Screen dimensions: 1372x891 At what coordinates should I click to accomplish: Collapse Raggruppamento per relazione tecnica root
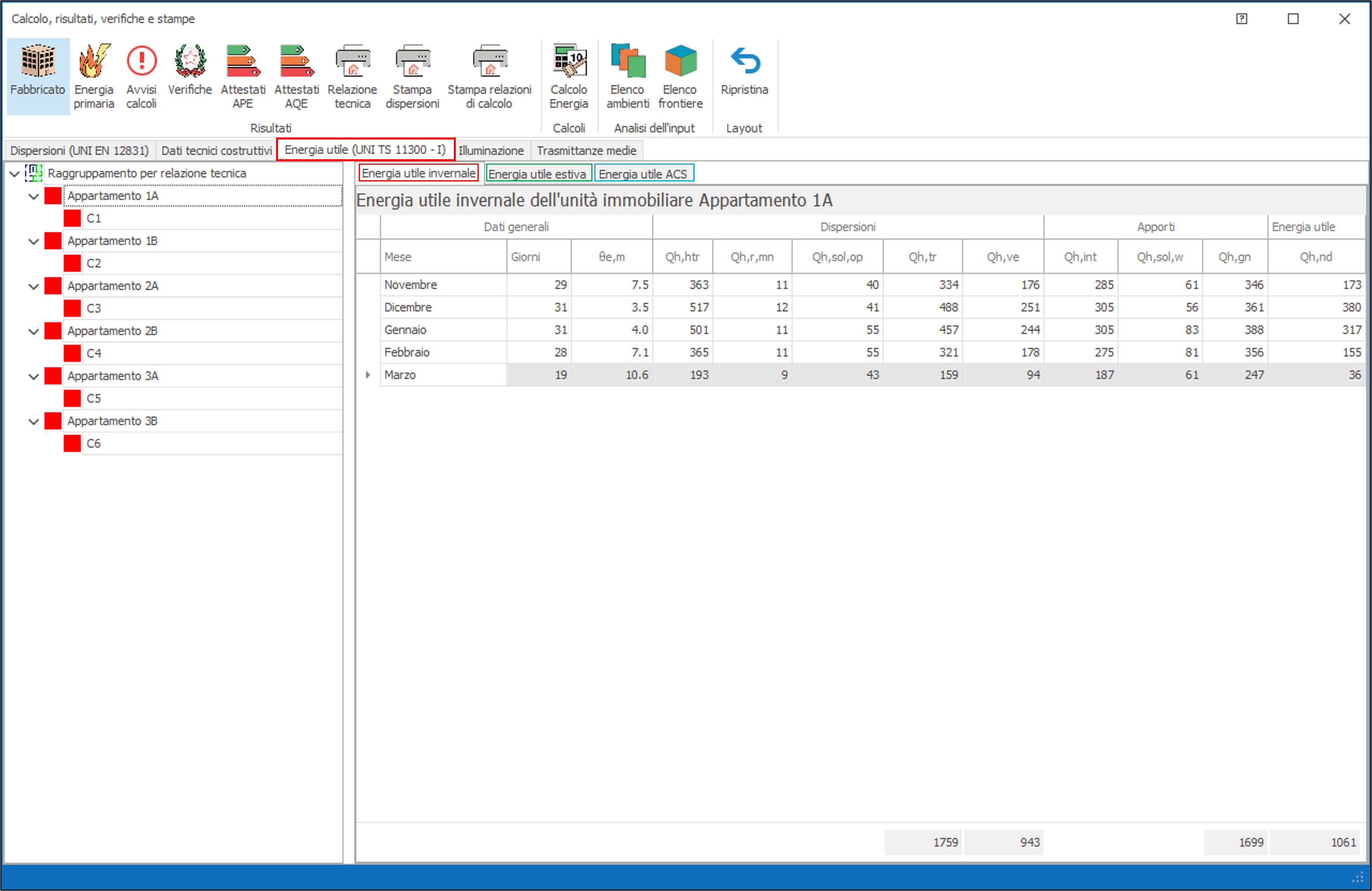[x=15, y=174]
